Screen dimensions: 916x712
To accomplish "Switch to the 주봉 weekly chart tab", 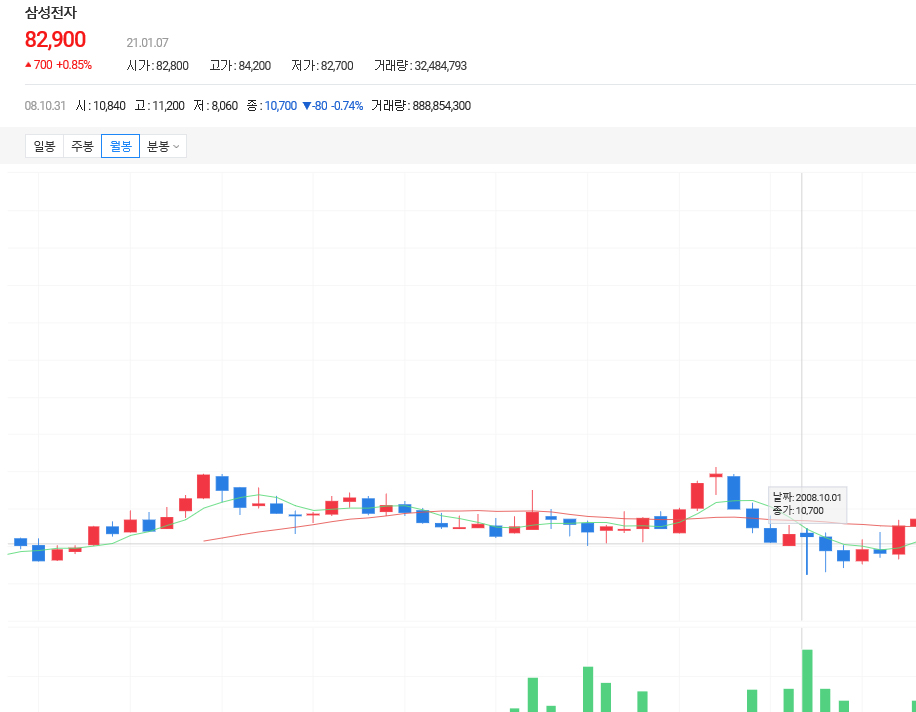I will (x=82, y=146).
